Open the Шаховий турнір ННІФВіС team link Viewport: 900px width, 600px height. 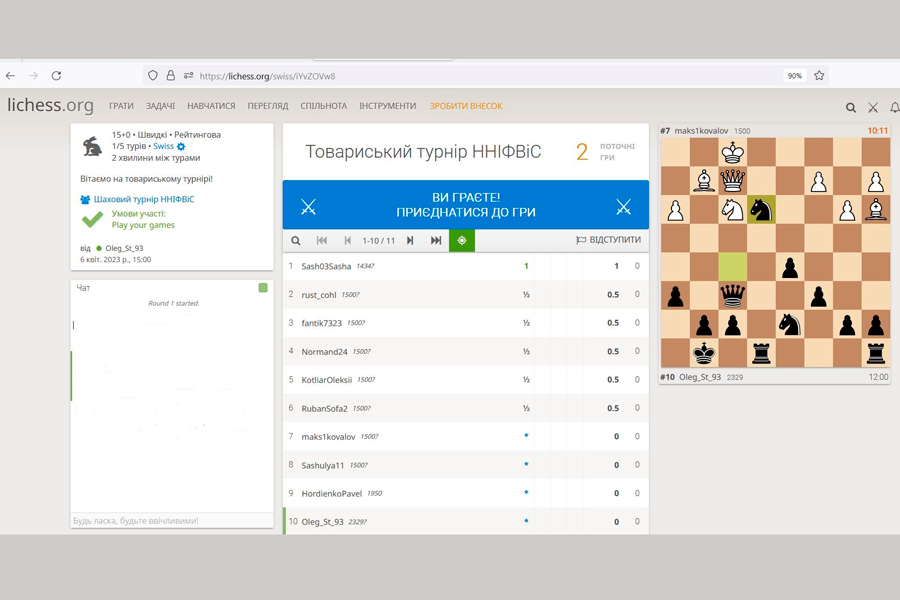tap(143, 199)
